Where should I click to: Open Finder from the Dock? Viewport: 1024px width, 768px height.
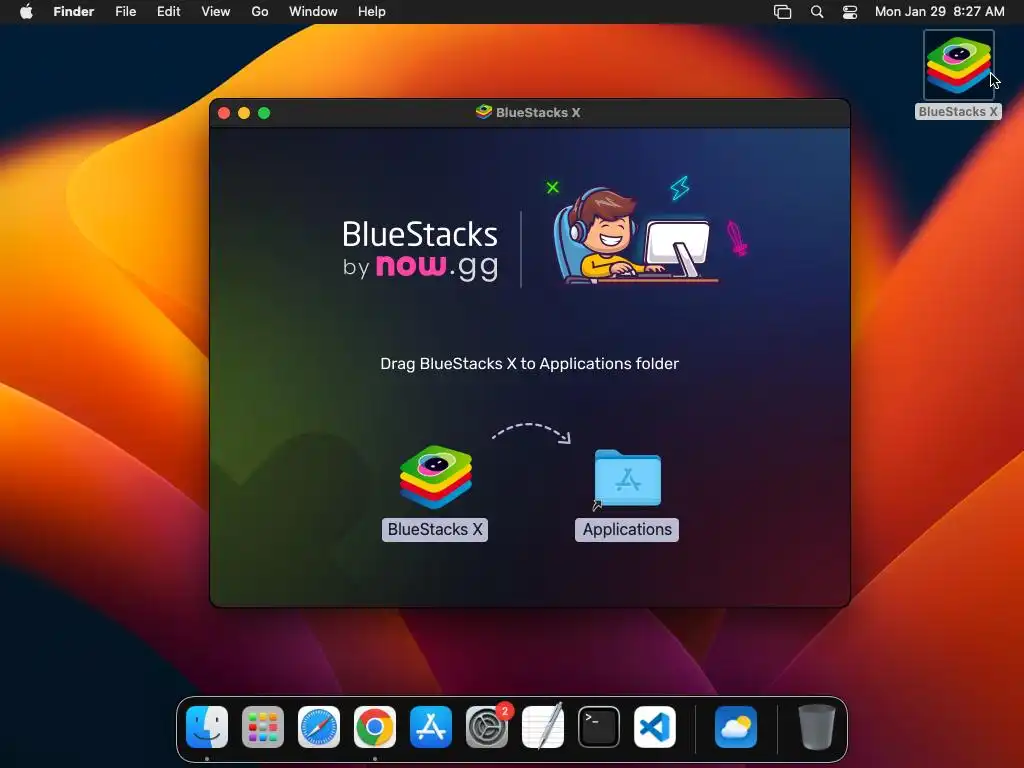tap(207, 727)
